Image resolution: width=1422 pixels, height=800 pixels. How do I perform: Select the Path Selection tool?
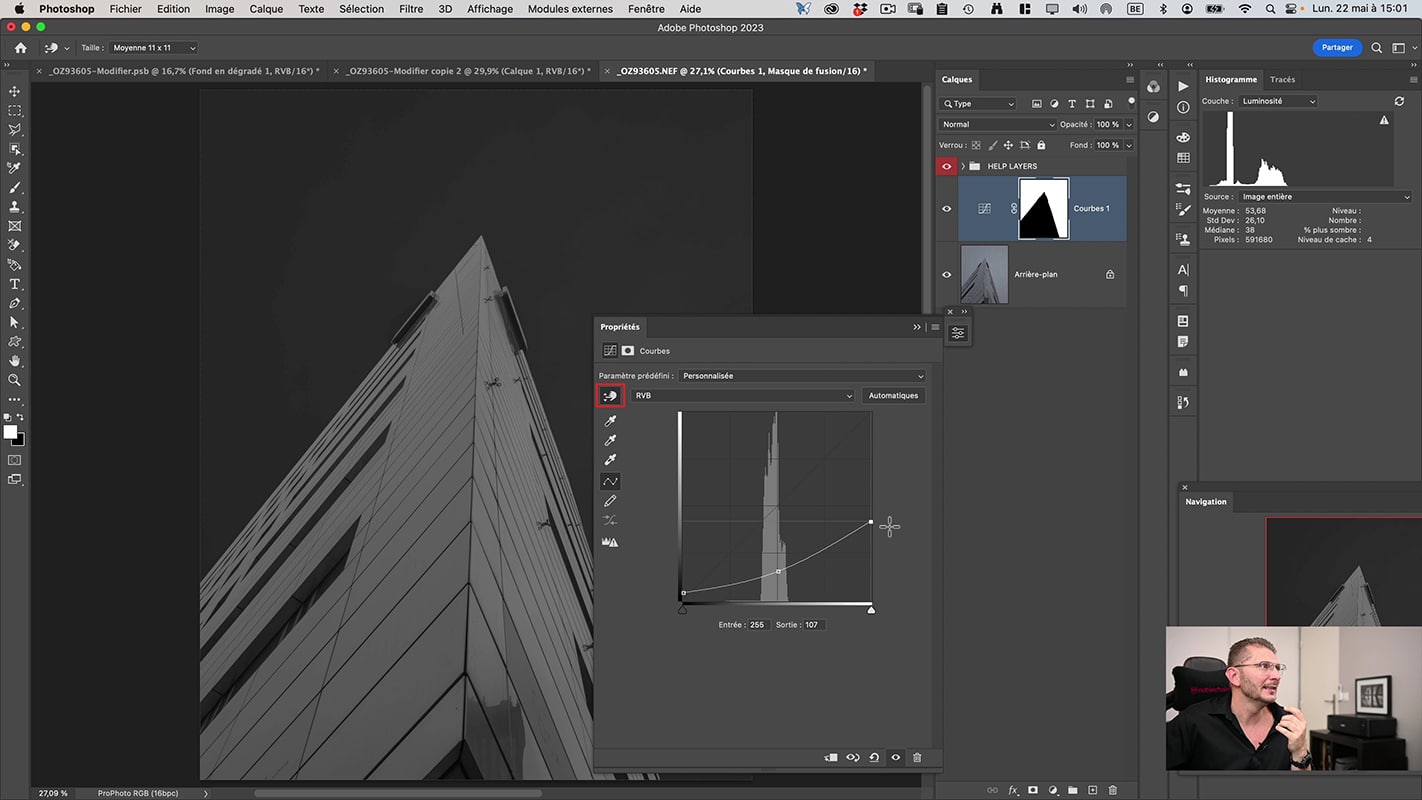point(15,322)
